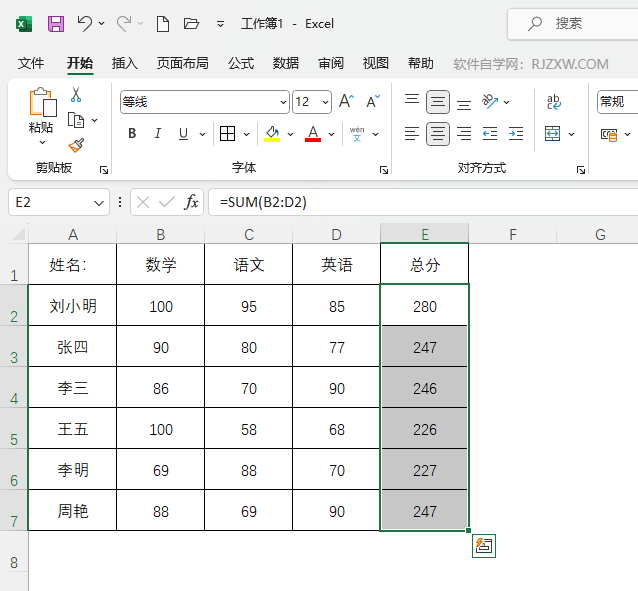
Task: Paste from clipboard using 粘贴 icon
Action: pyautogui.click(x=42, y=102)
